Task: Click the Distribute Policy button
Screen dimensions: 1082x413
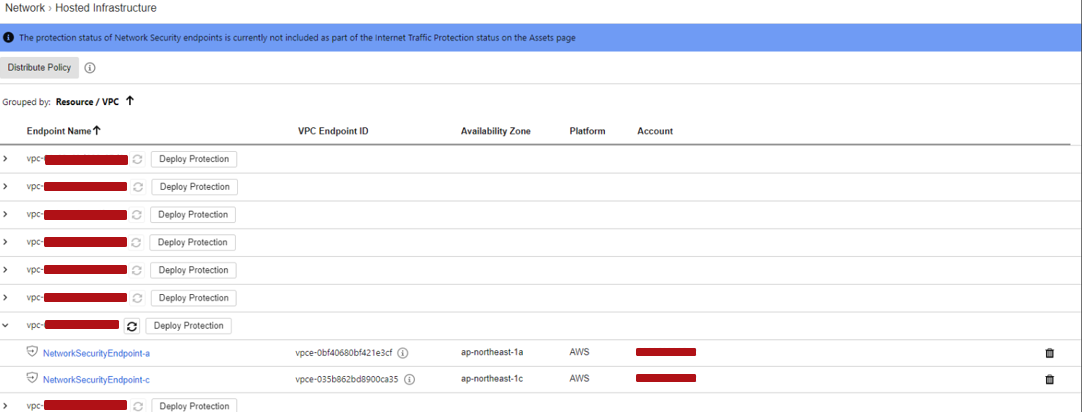Action: tap(39, 68)
